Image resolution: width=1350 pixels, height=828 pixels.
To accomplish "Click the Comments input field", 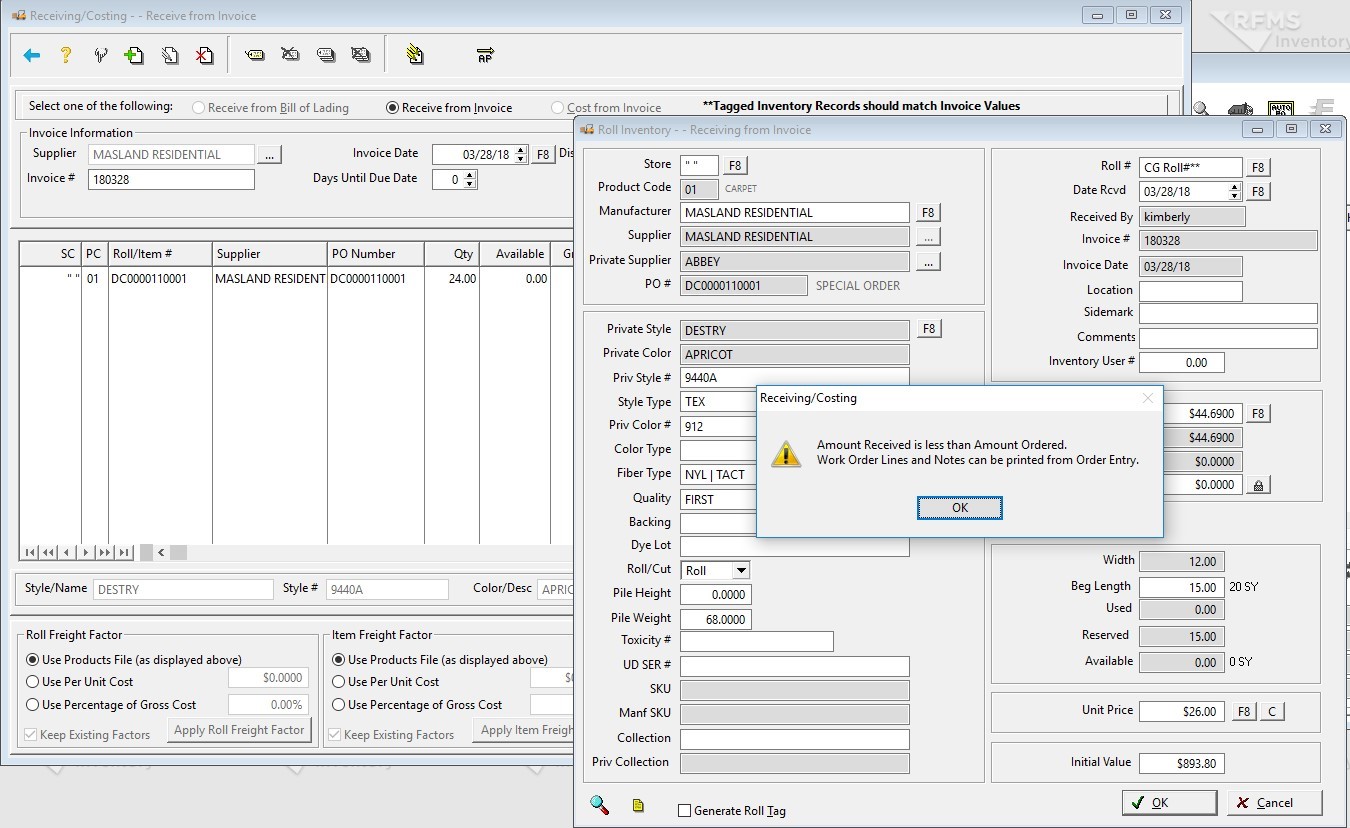I will [1228, 338].
